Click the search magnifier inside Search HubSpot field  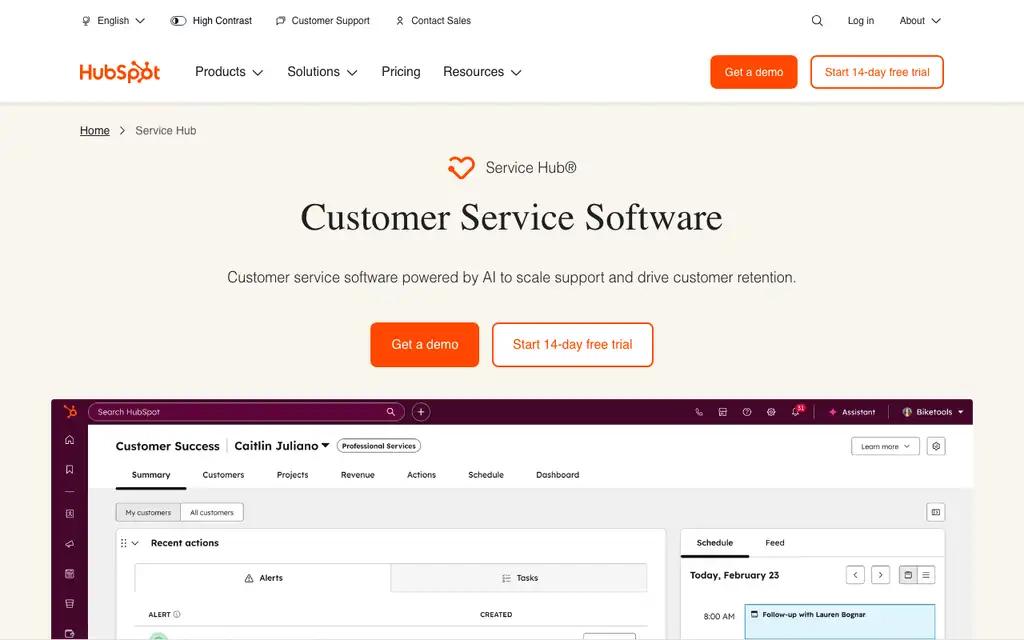391,412
